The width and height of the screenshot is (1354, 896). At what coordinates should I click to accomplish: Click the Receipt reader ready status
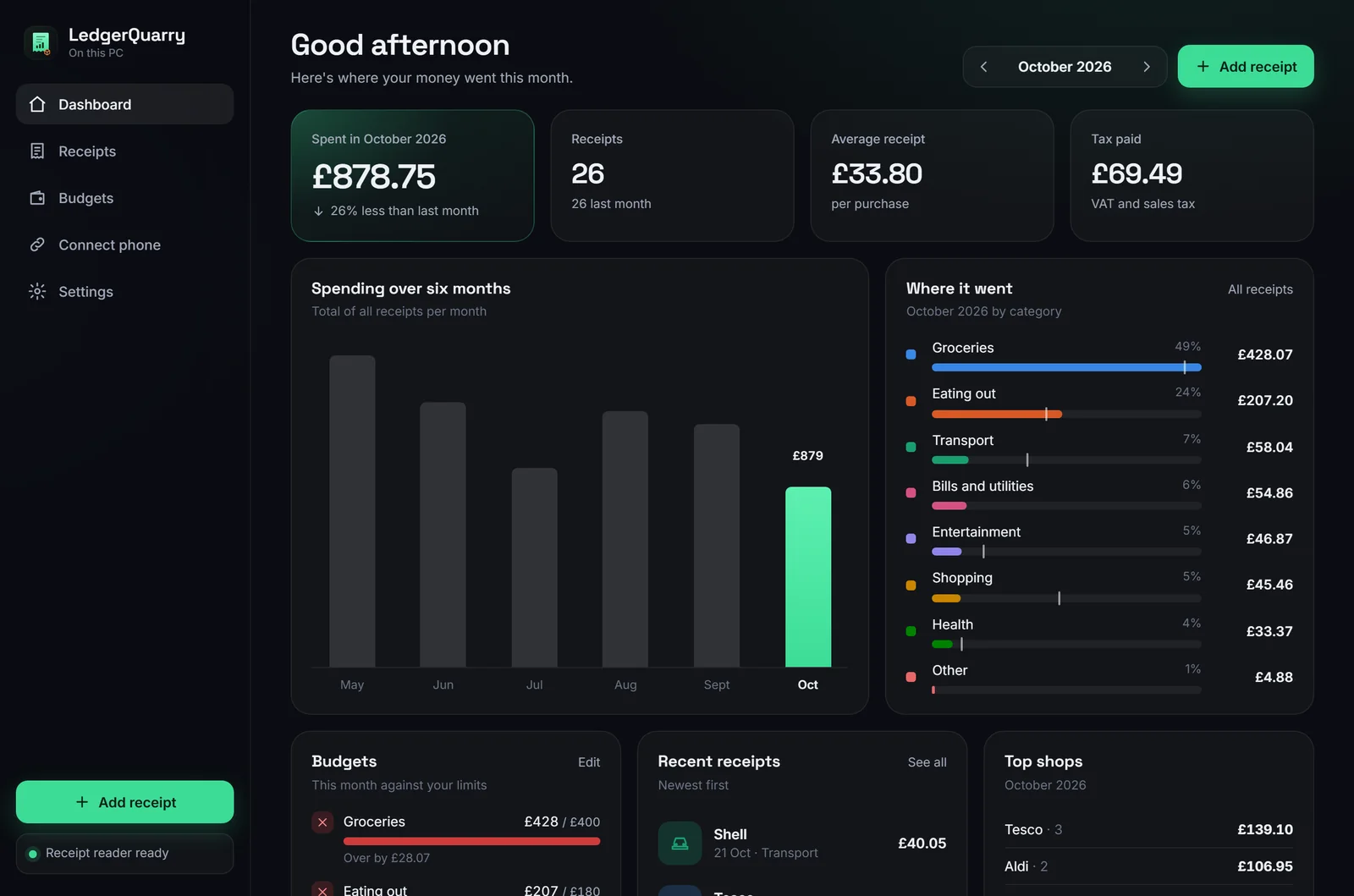click(x=124, y=854)
